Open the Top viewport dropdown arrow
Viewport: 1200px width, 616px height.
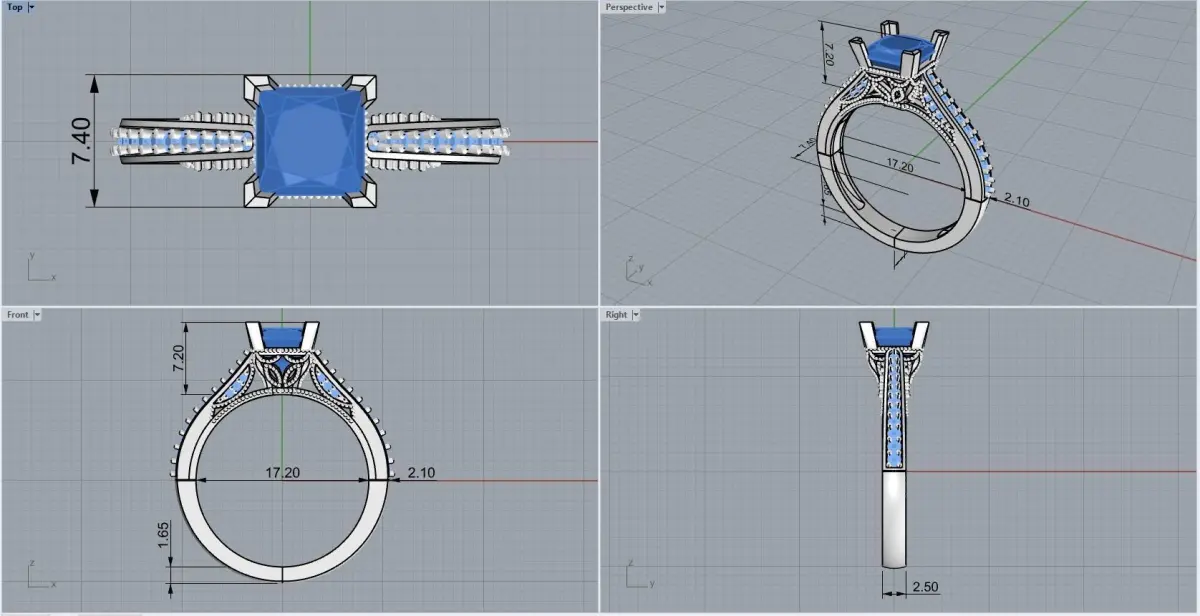click(x=31, y=7)
